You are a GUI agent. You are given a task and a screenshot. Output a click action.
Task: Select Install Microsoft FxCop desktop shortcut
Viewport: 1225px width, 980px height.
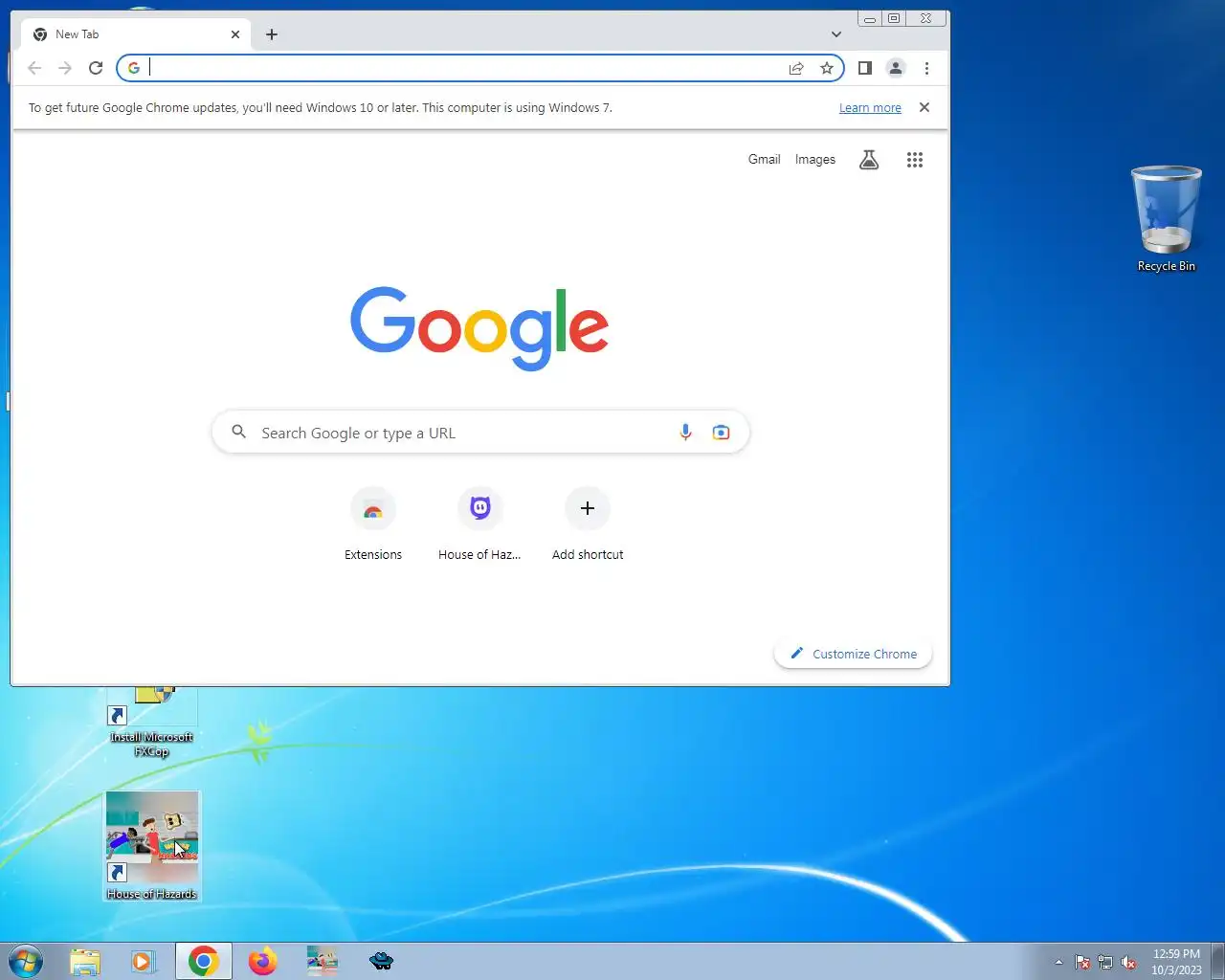tap(151, 724)
